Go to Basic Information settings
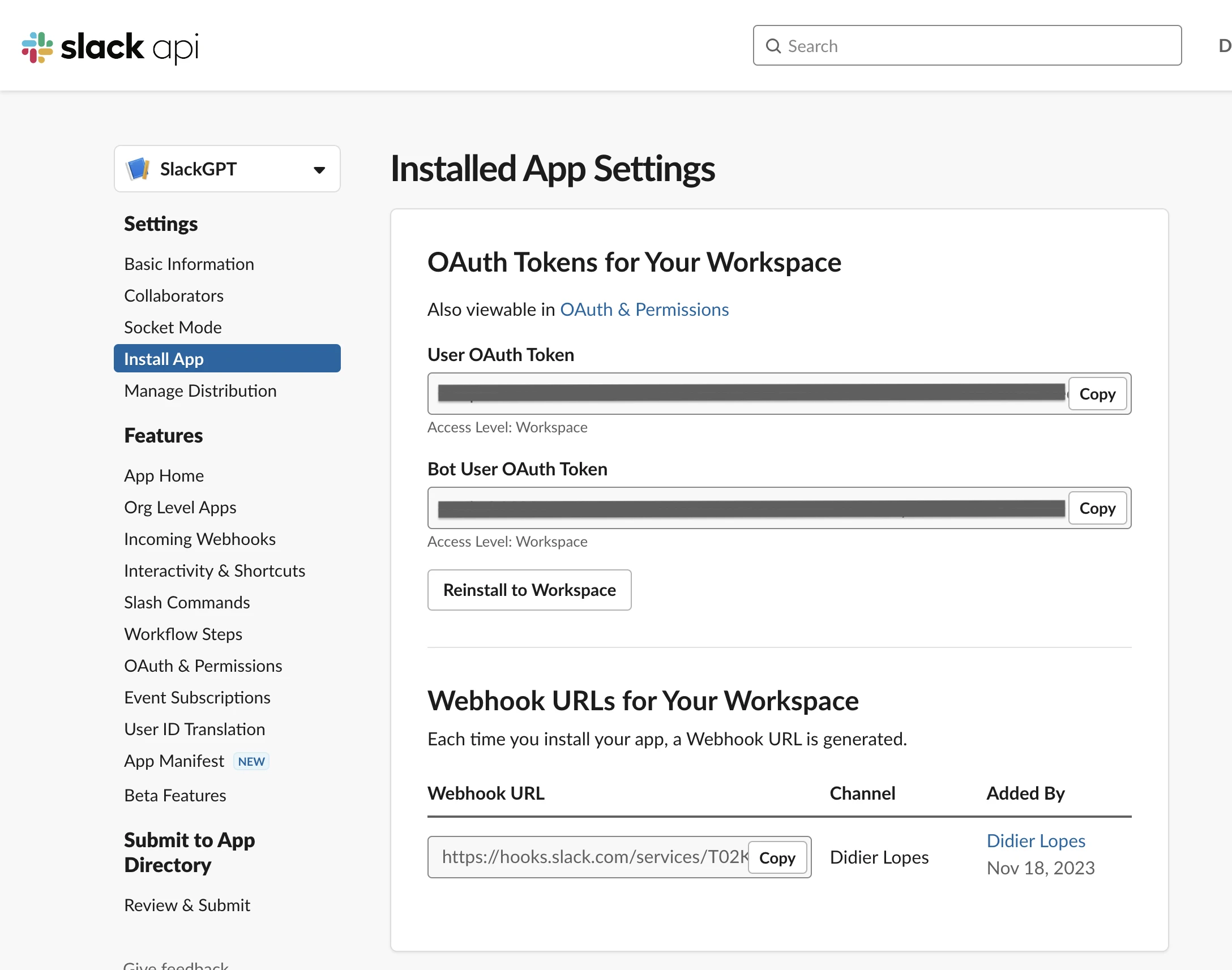Screen dimensions: 1232x970 pos(189,264)
